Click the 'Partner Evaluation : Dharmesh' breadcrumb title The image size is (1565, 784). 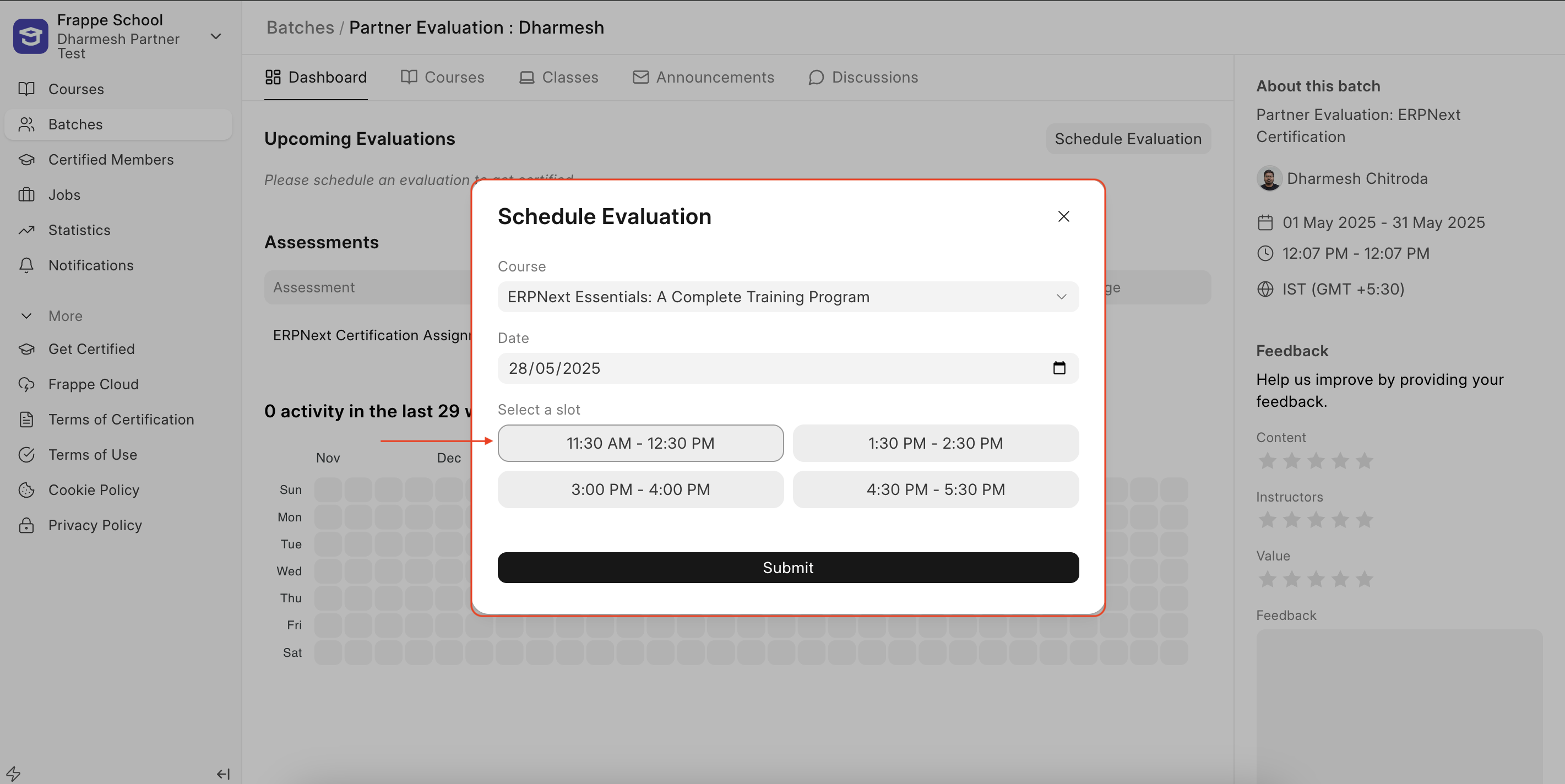point(476,28)
